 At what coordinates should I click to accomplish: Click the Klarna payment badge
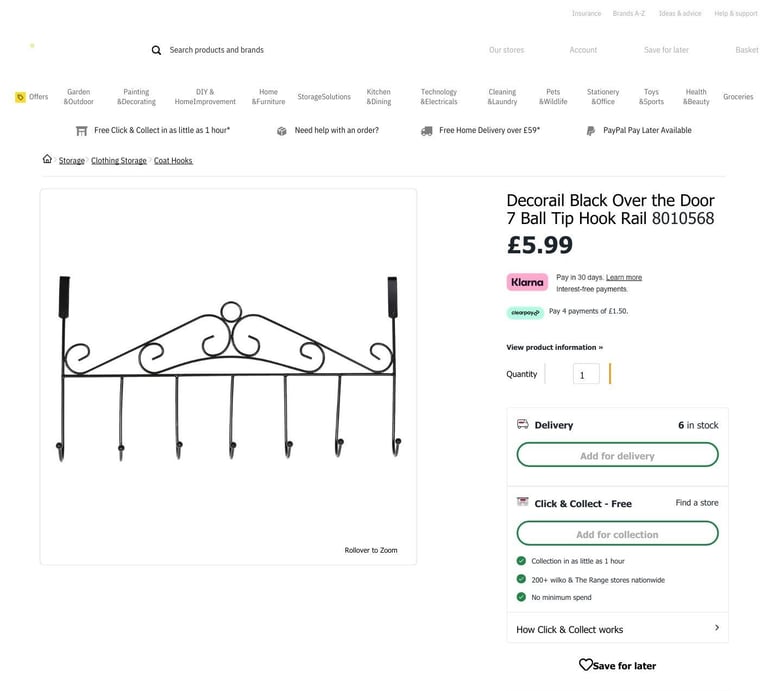[527, 282]
